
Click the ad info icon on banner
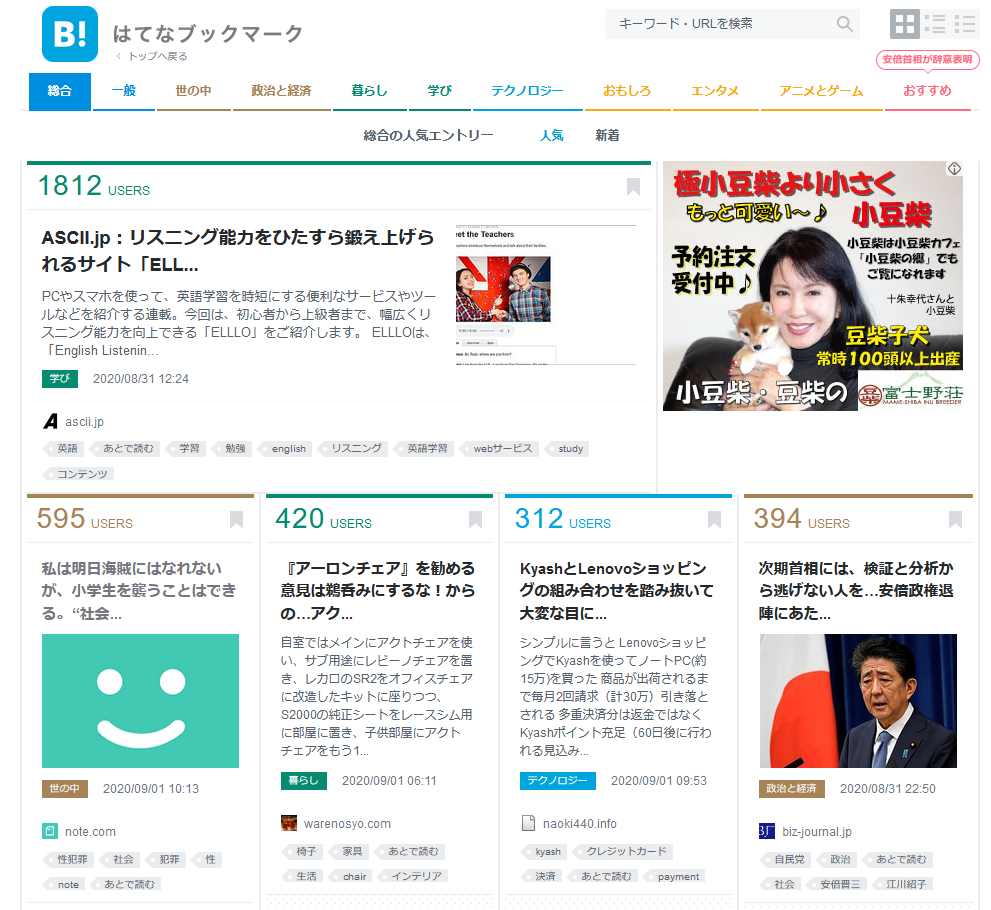click(x=954, y=169)
